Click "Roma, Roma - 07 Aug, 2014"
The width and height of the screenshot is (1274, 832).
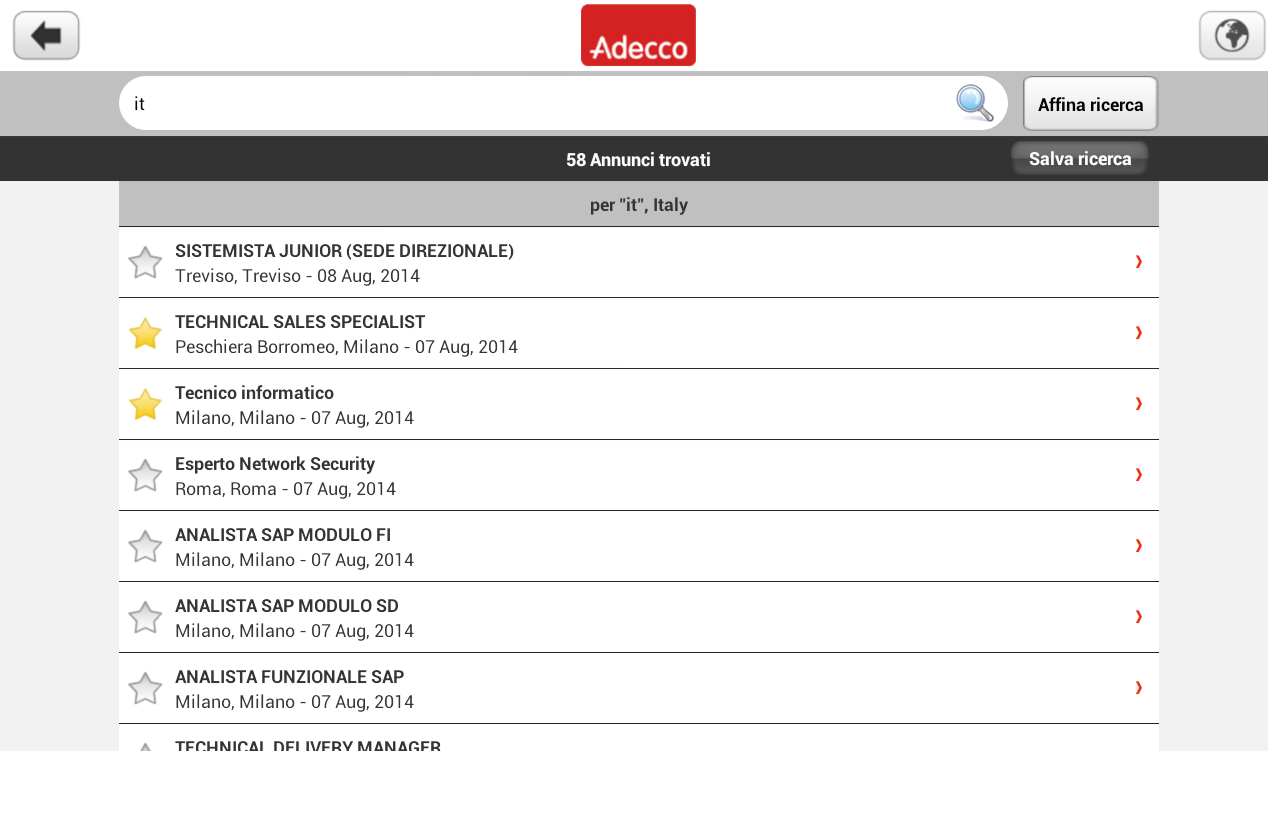[x=285, y=489]
